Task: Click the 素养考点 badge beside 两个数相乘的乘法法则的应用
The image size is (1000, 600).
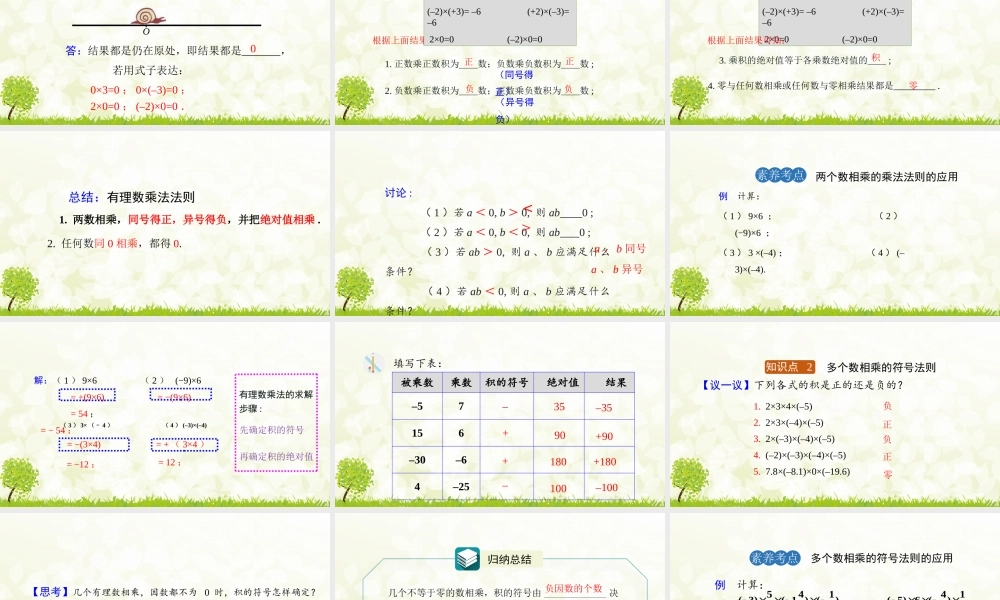Action: tap(781, 175)
